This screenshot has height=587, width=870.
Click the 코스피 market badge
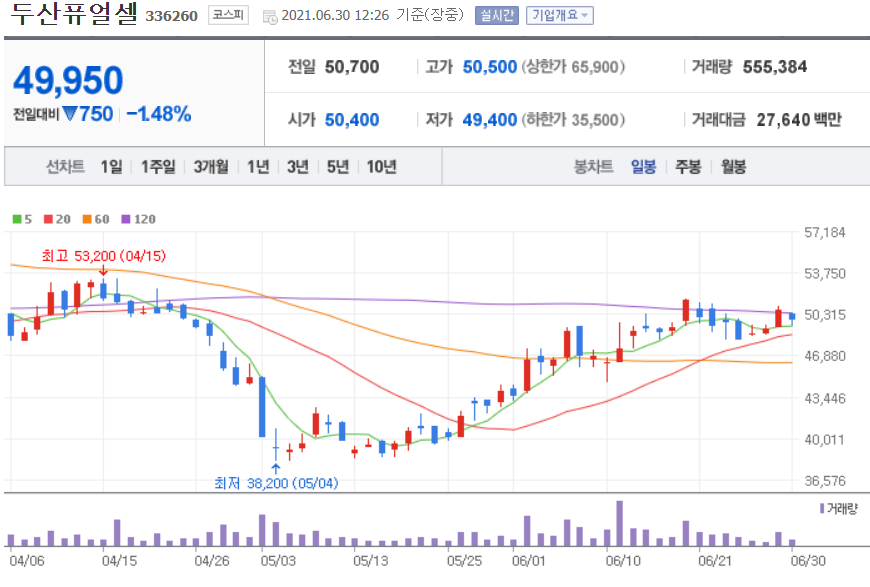[x=228, y=15]
